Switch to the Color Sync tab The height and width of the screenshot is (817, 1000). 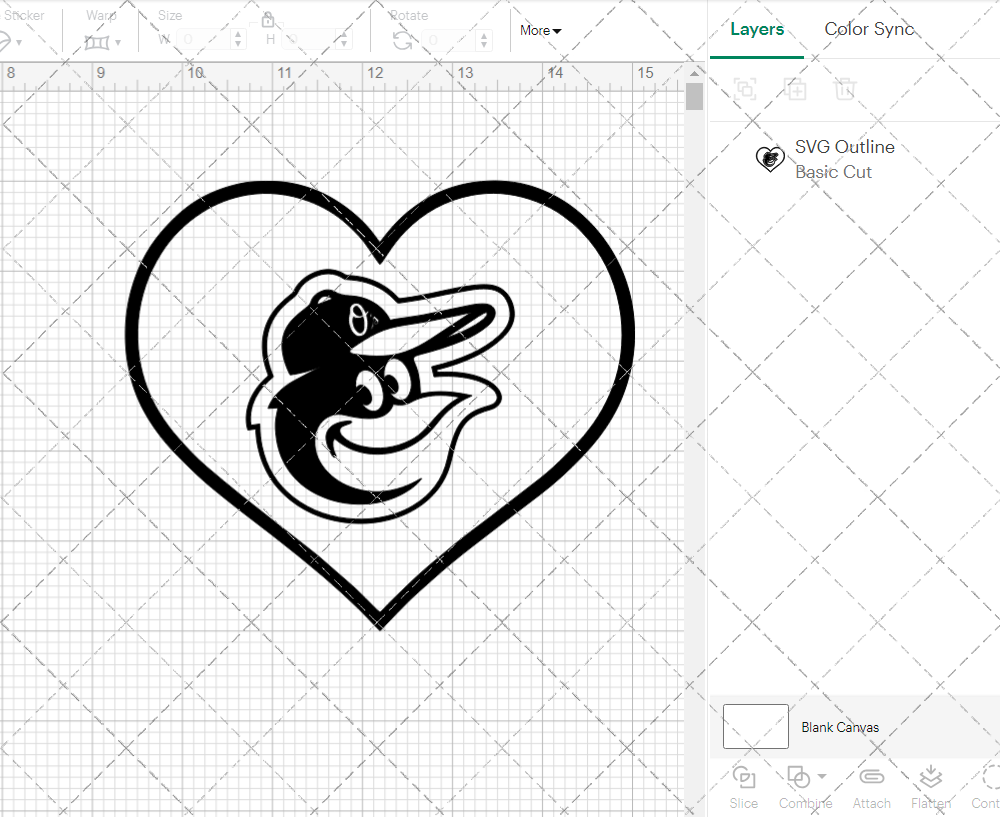869,29
